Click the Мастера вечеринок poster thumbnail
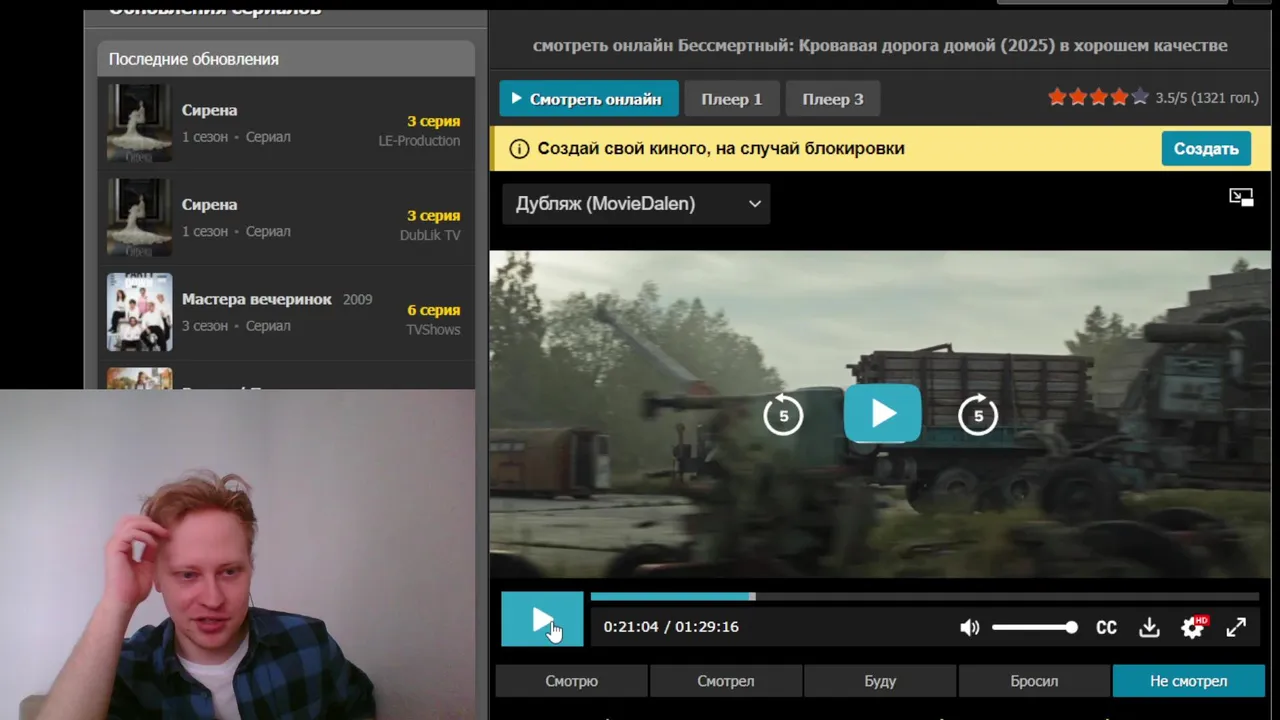This screenshot has width=1280, height=720. coord(140,312)
